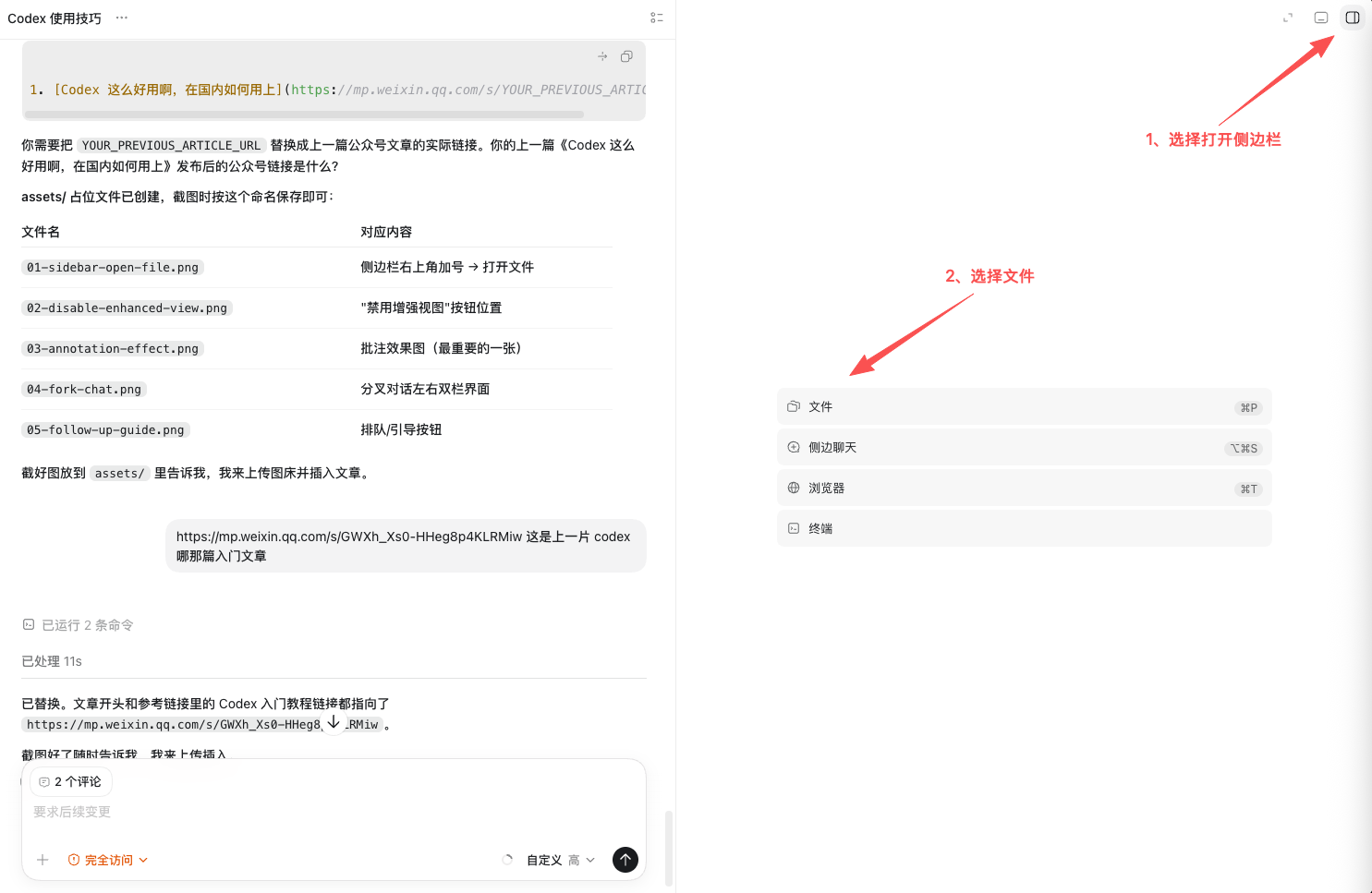Click the 对应内容 table header
This screenshot has height=893, width=1372.
tap(386, 232)
